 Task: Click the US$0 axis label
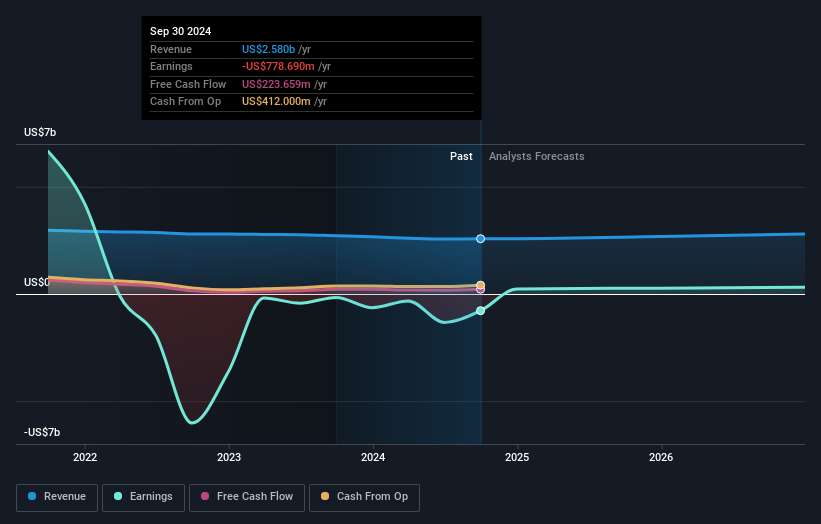pos(37,283)
